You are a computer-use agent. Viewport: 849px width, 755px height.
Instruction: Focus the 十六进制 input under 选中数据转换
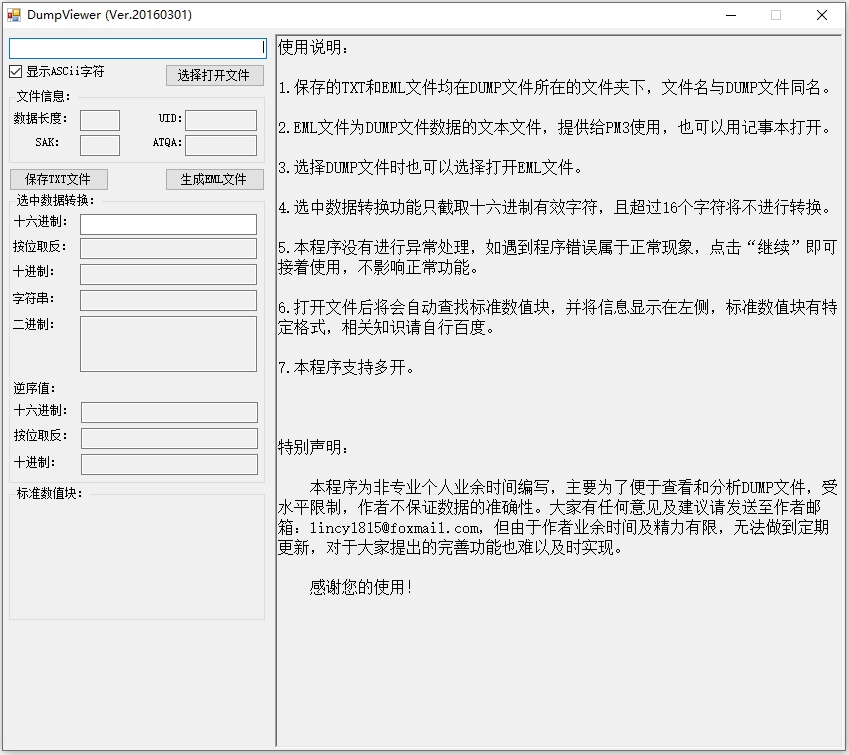(168, 224)
